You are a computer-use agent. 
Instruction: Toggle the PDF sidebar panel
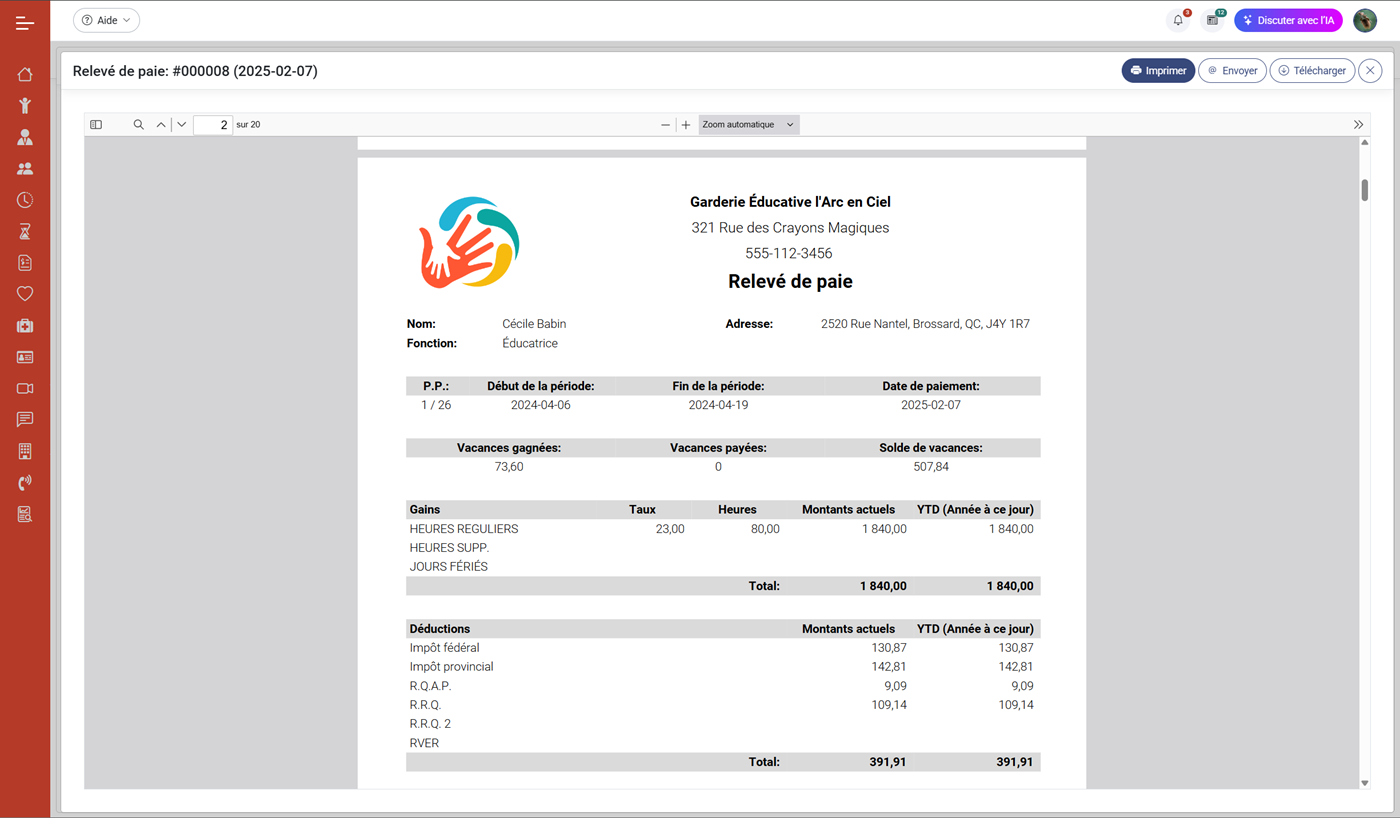[96, 125]
